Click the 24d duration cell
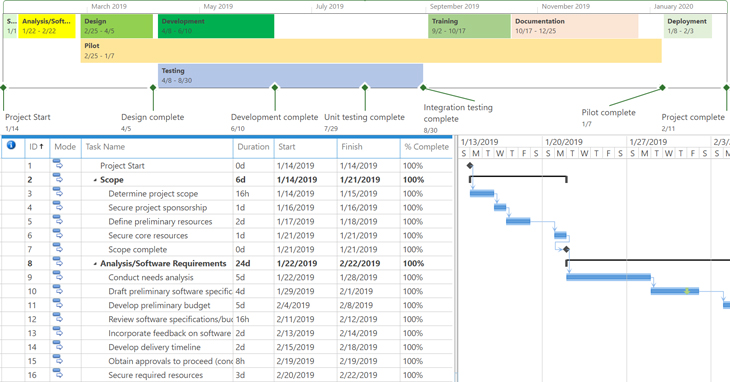 (253, 263)
